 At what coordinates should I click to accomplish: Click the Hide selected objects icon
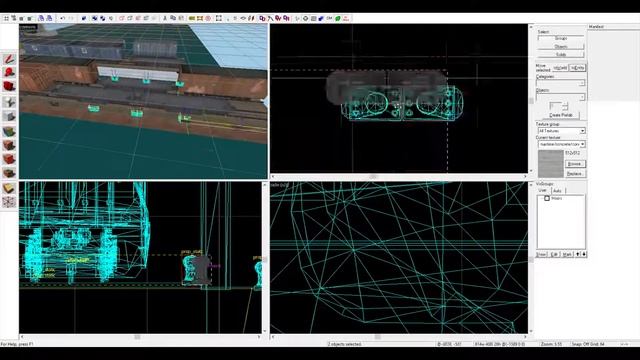[x=122, y=18]
